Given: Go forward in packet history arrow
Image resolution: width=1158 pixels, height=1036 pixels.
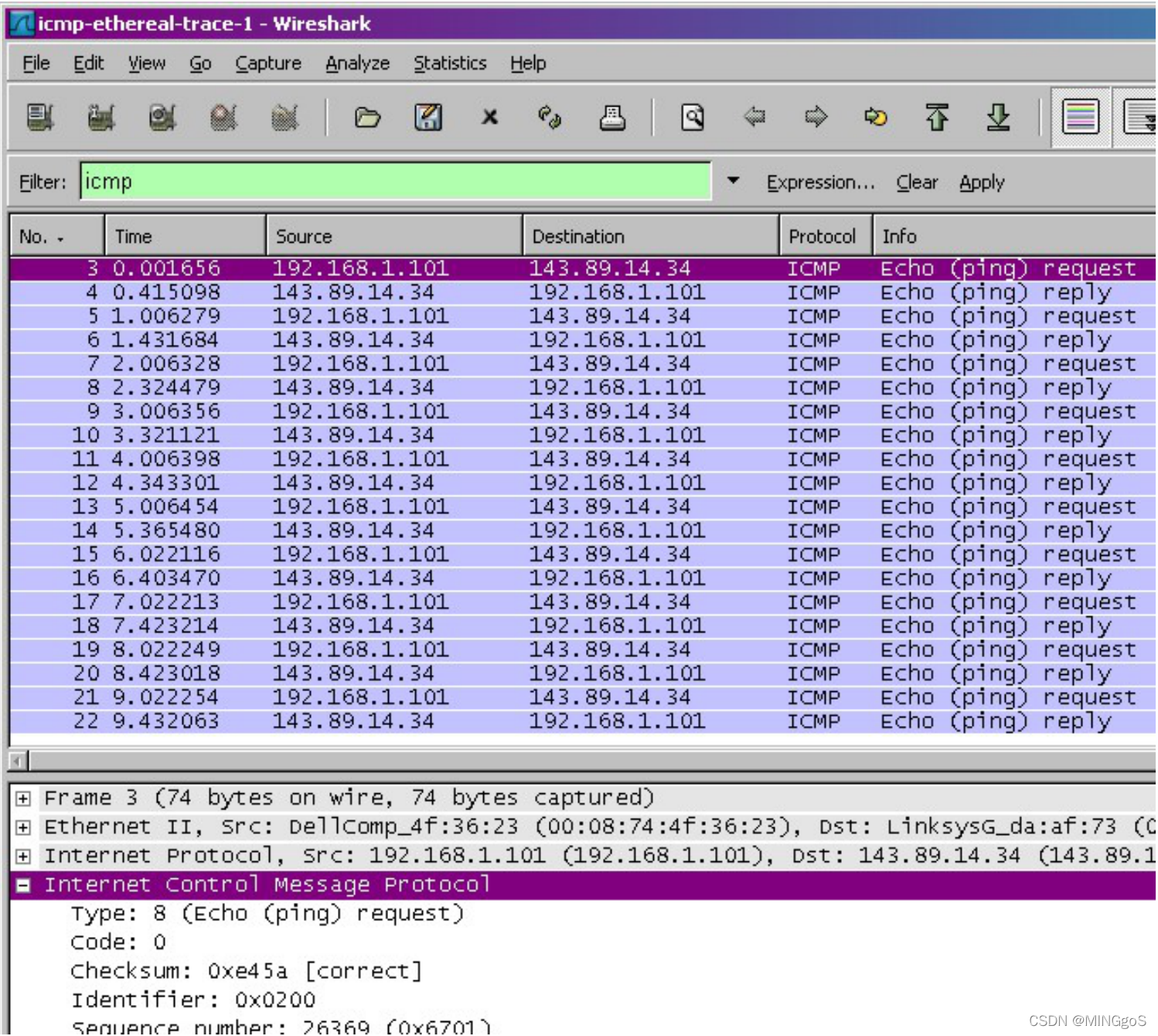Looking at the screenshot, I should click(816, 118).
